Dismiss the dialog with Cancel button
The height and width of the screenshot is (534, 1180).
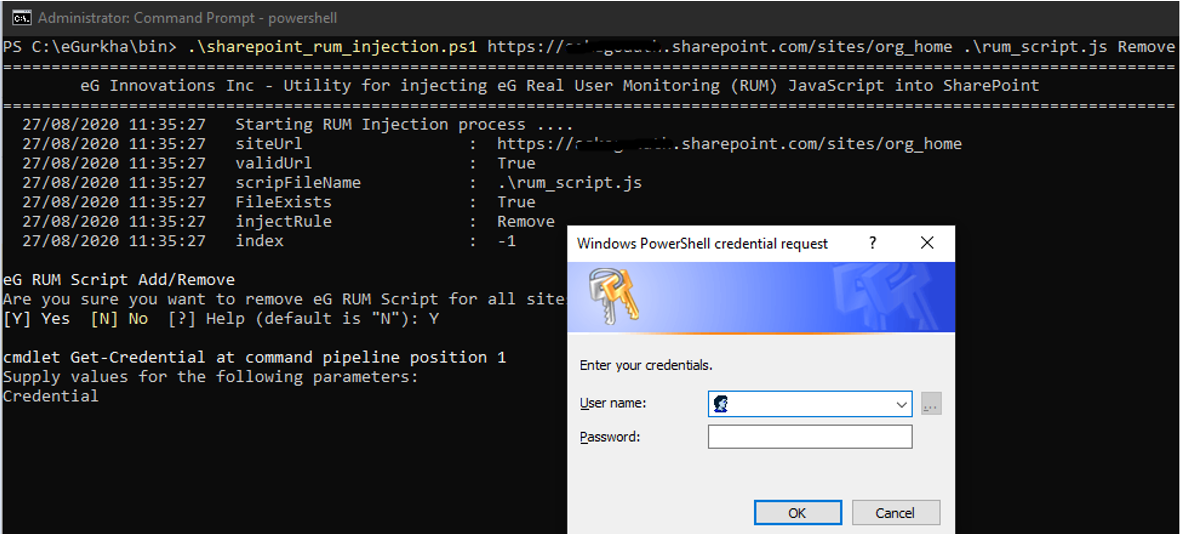(x=896, y=513)
